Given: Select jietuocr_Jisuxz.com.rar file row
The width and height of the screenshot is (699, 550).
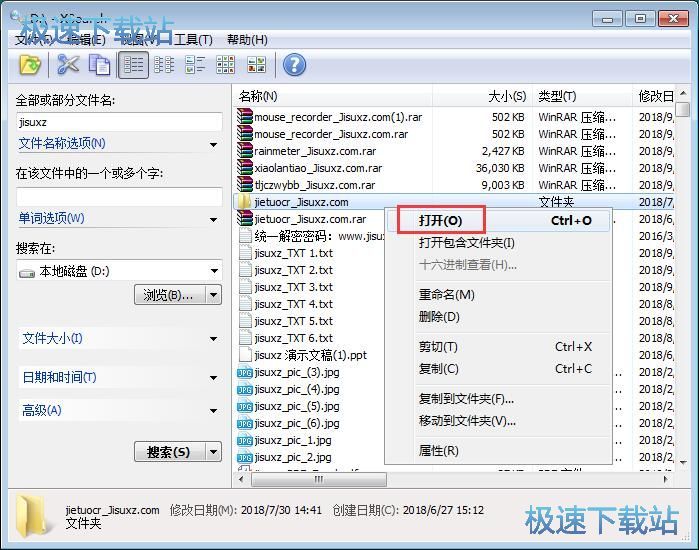Looking at the screenshot, I should tap(310, 219).
